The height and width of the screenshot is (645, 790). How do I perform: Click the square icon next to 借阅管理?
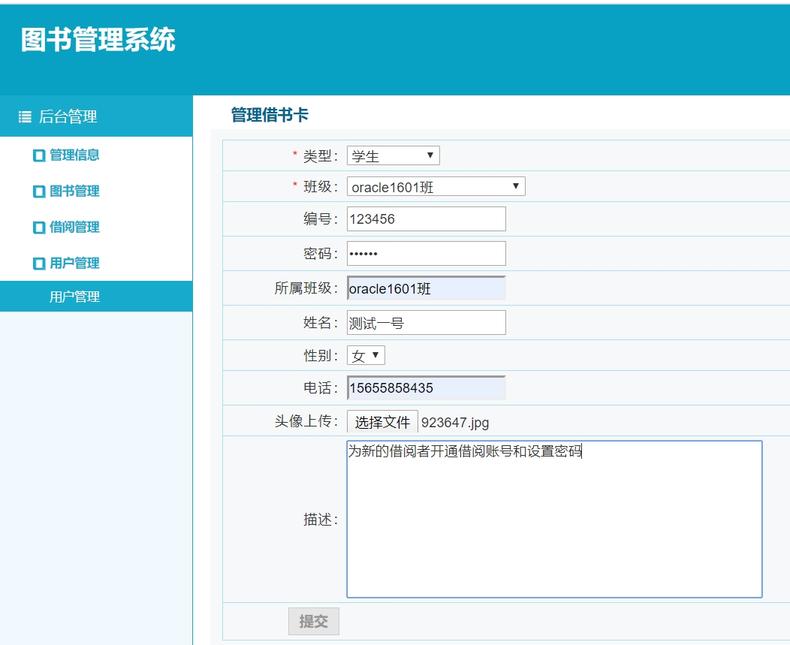click(x=39, y=227)
